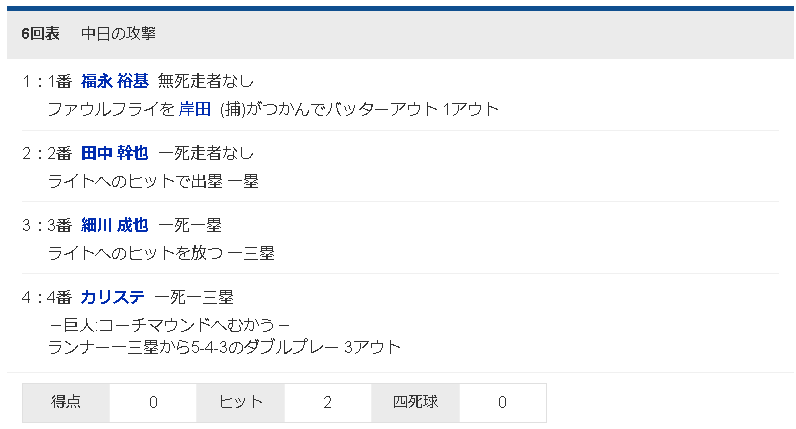The width and height of the screenshot is (796, 429).
Task: Open 田中 幹也 player profile link
Action: tap(114, 153)
